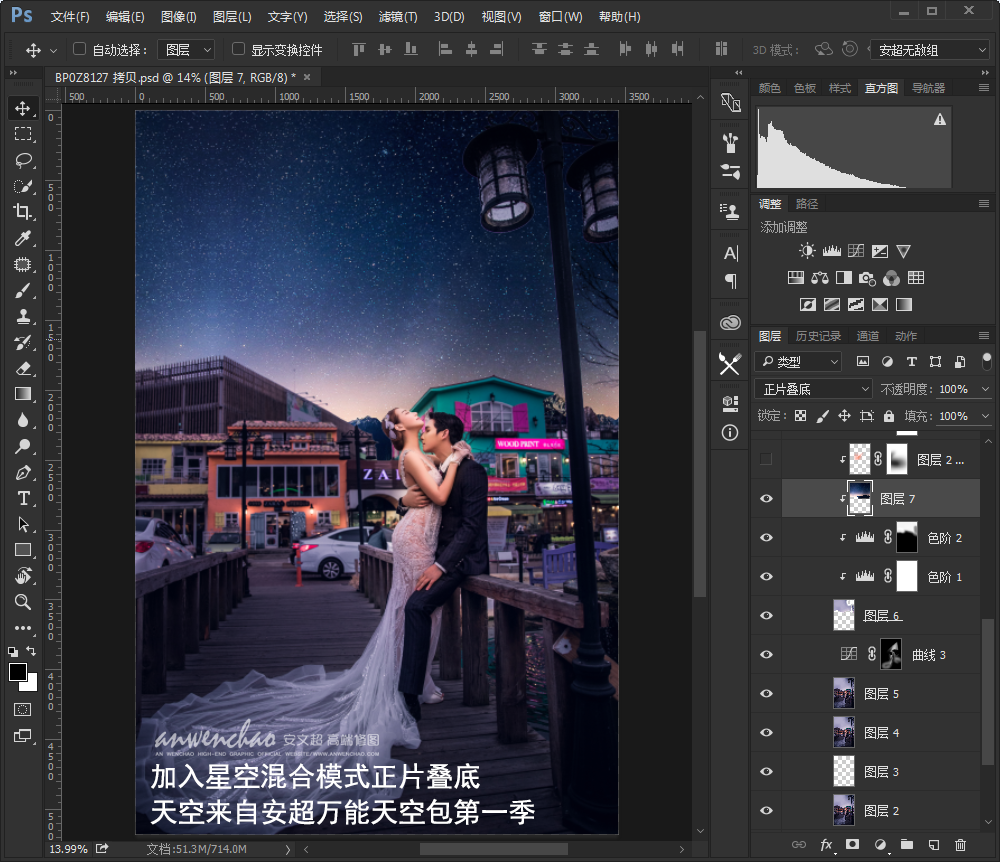Click foreground black color swatch

click(x=18, y=672)
